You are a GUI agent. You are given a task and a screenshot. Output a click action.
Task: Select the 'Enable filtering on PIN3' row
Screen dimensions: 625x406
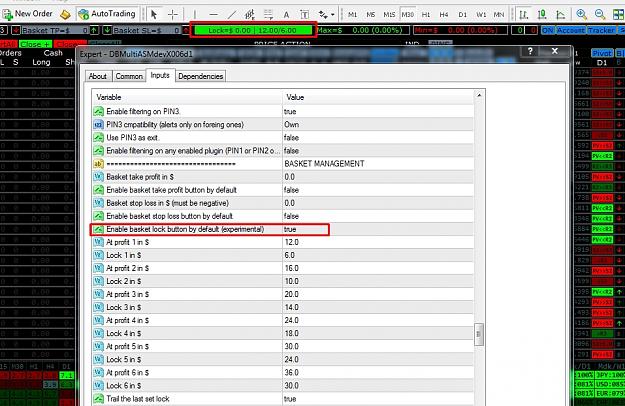pos(283,112)
